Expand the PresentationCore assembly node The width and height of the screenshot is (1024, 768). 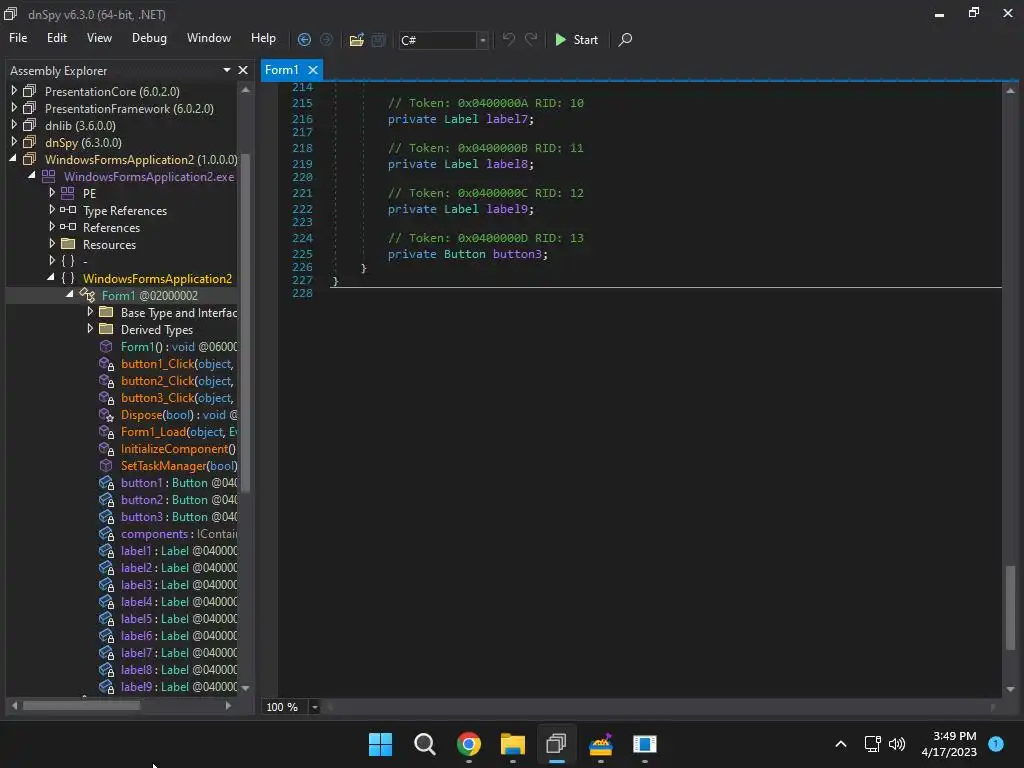(14, 91)
